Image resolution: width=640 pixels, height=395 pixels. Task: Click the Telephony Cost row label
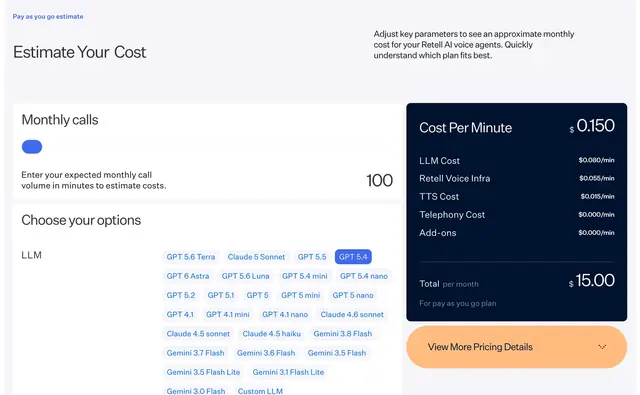(452, 215)
